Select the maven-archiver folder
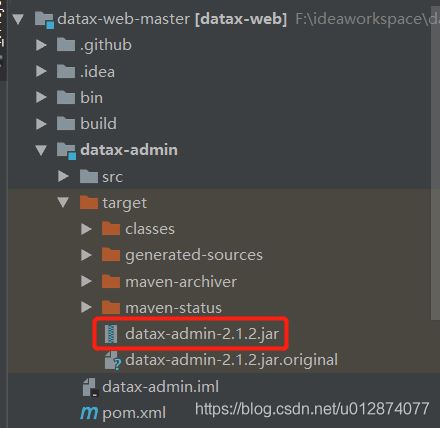Viewport: 440px width, 428px height. click(x=169, y=282)
